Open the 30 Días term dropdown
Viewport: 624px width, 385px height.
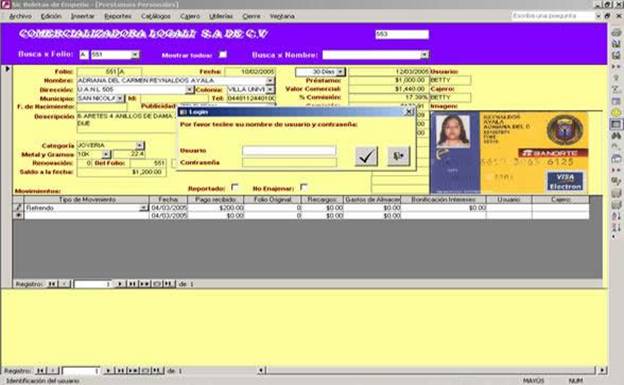tap(340, 72)
